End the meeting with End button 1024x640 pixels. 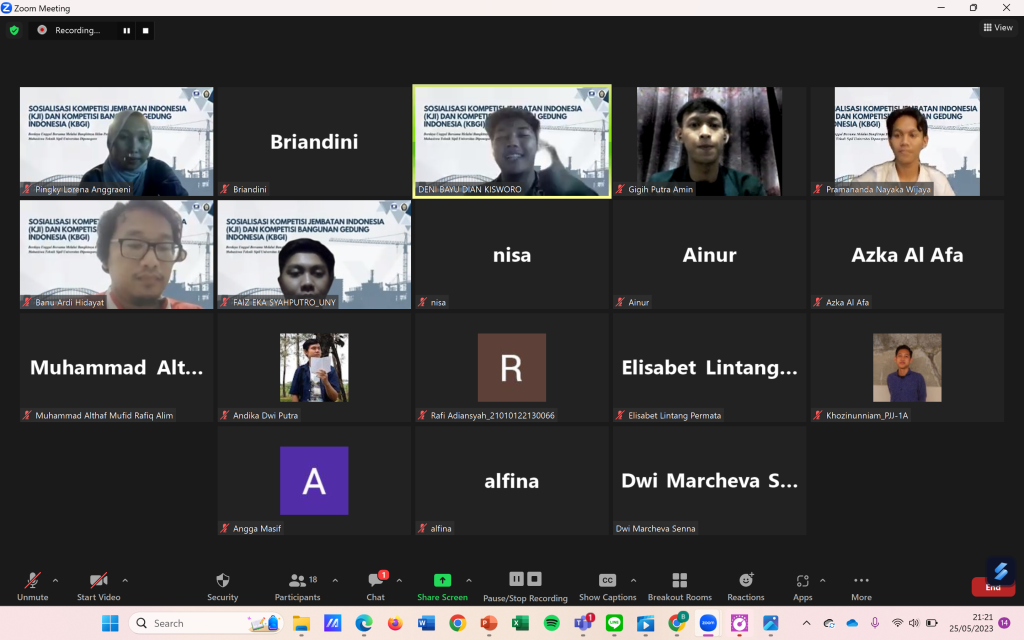pyautogui.click(x=992, y=587)
